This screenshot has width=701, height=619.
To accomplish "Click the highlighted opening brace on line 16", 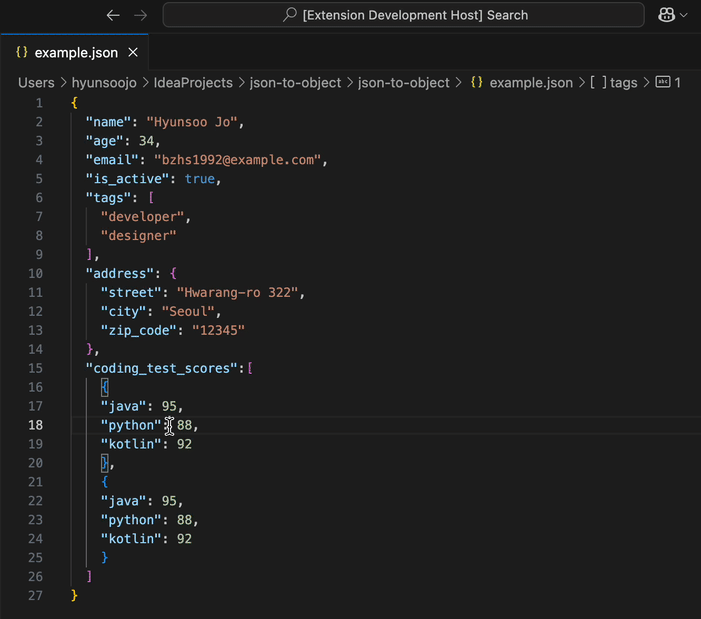I will (x=105, y=387).
